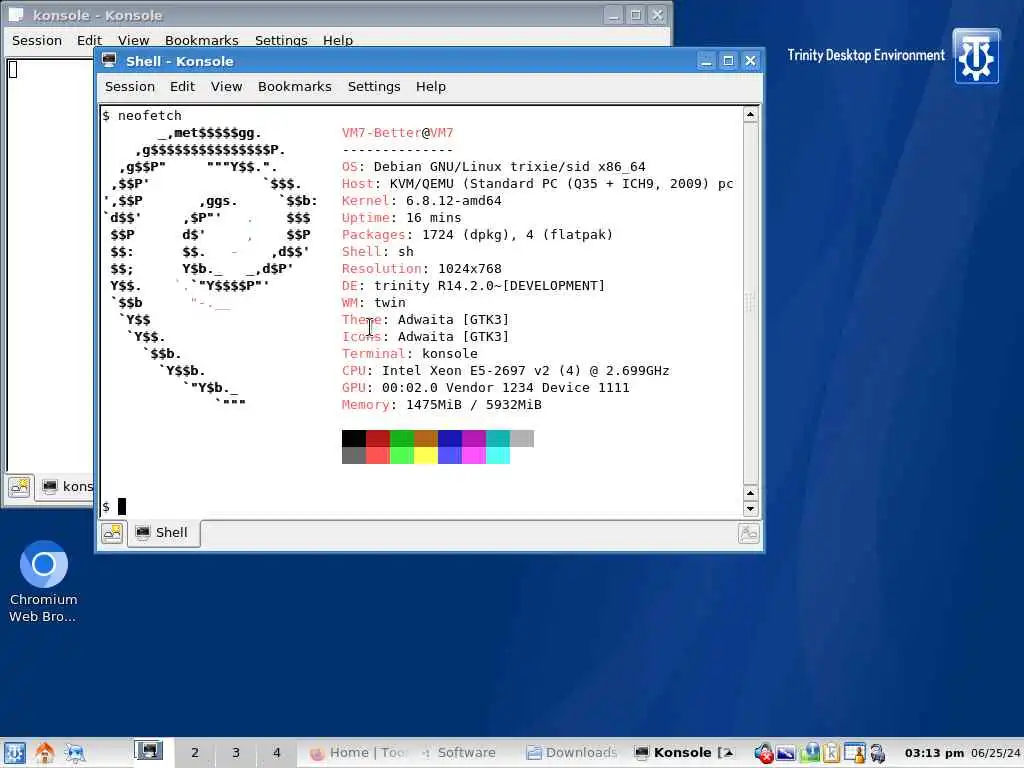This screenshot has height=768, width=1024.
Task: Open Settings menu in Shell window
Action: pos(374,86)
